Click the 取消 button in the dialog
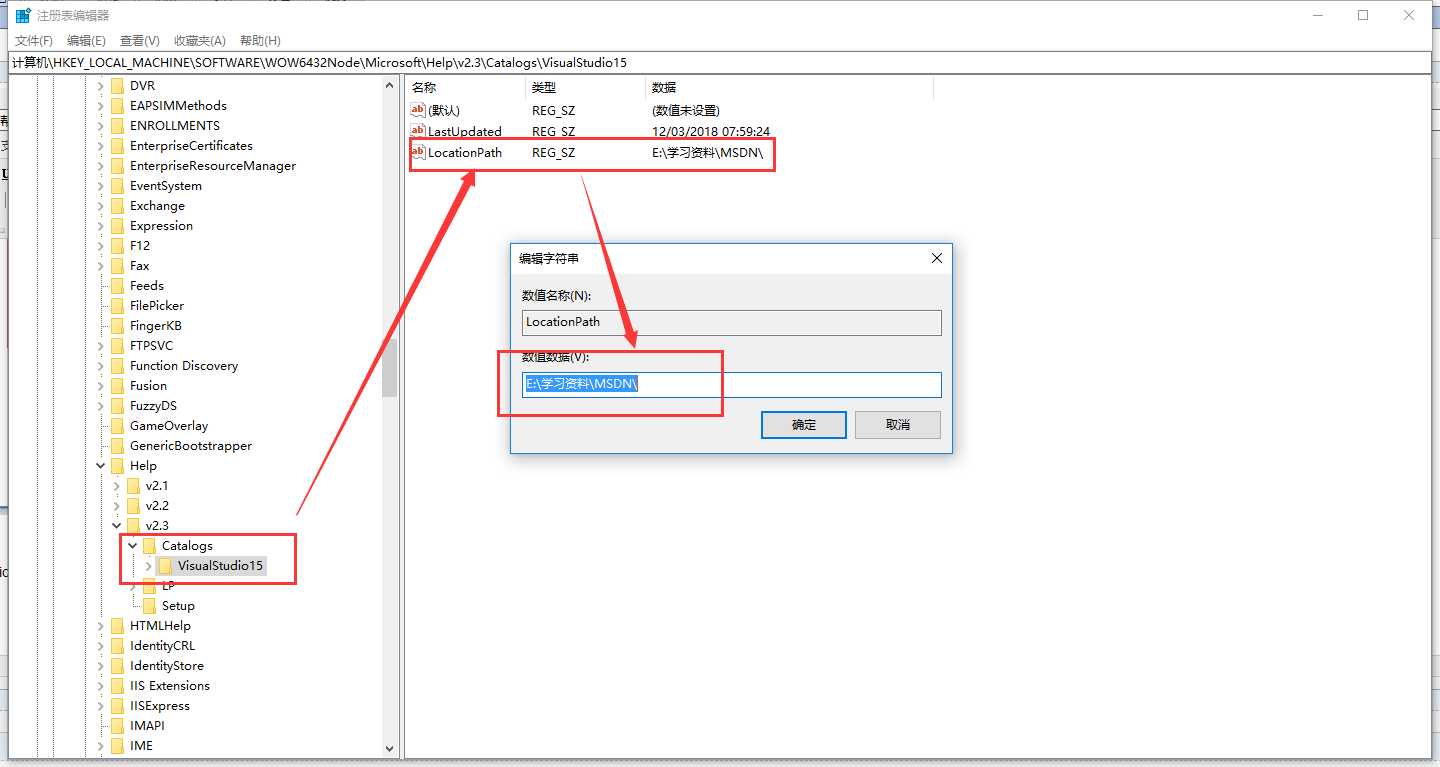The height and width of the screenshot is (767, 1440). tap(898, 425)
